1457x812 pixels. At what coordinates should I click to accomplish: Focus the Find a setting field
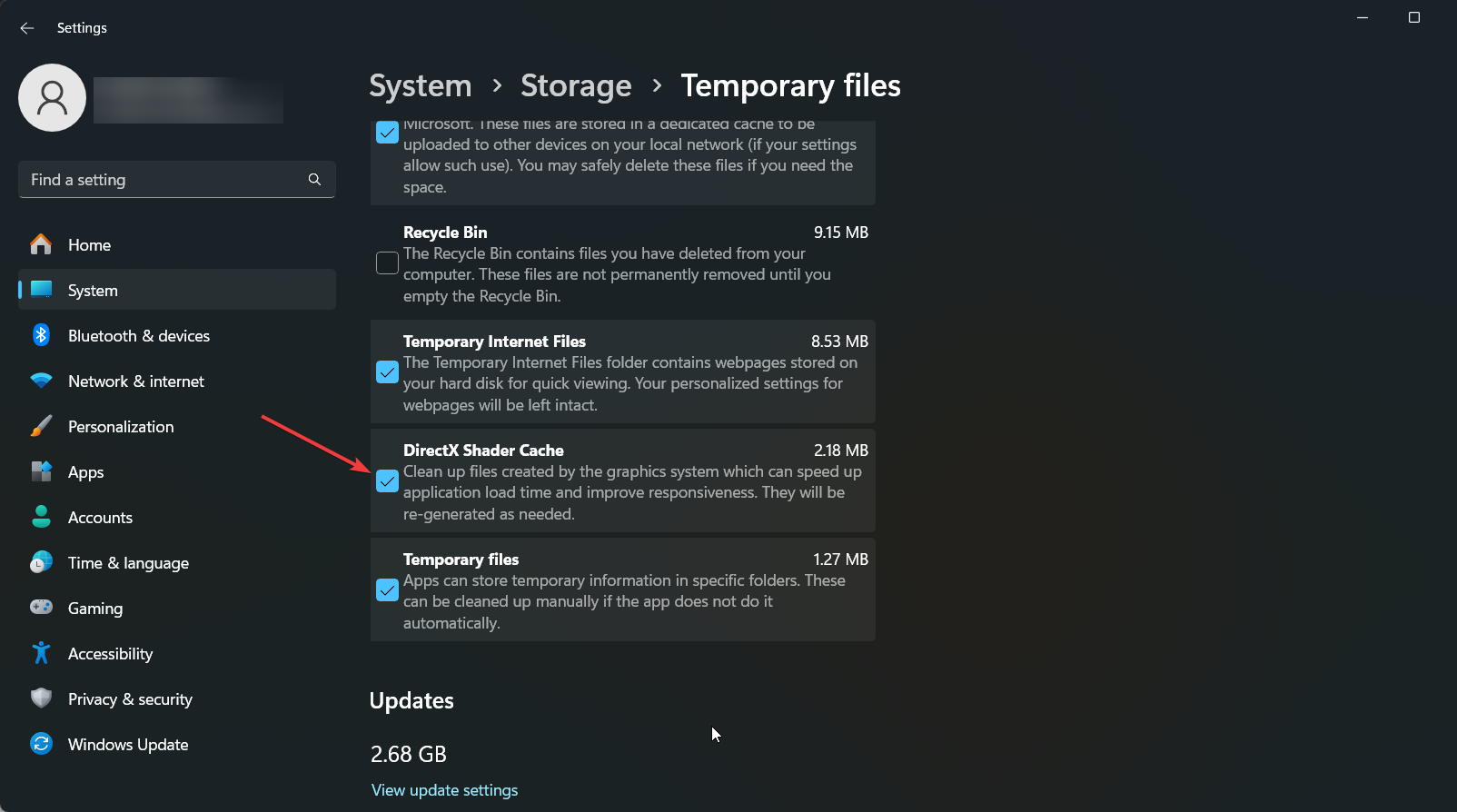(x=164, y=180)
